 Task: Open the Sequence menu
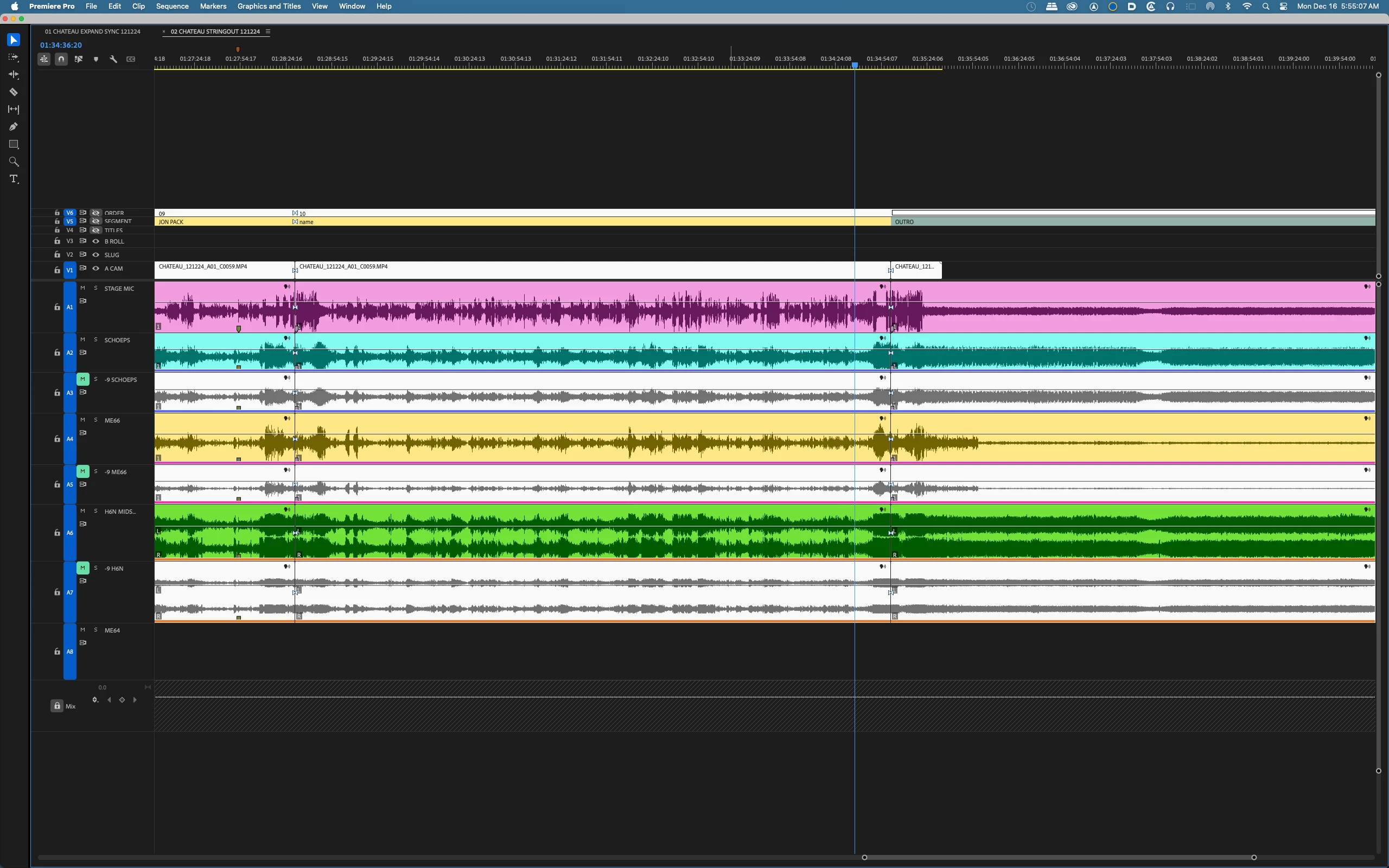point(172,7)
